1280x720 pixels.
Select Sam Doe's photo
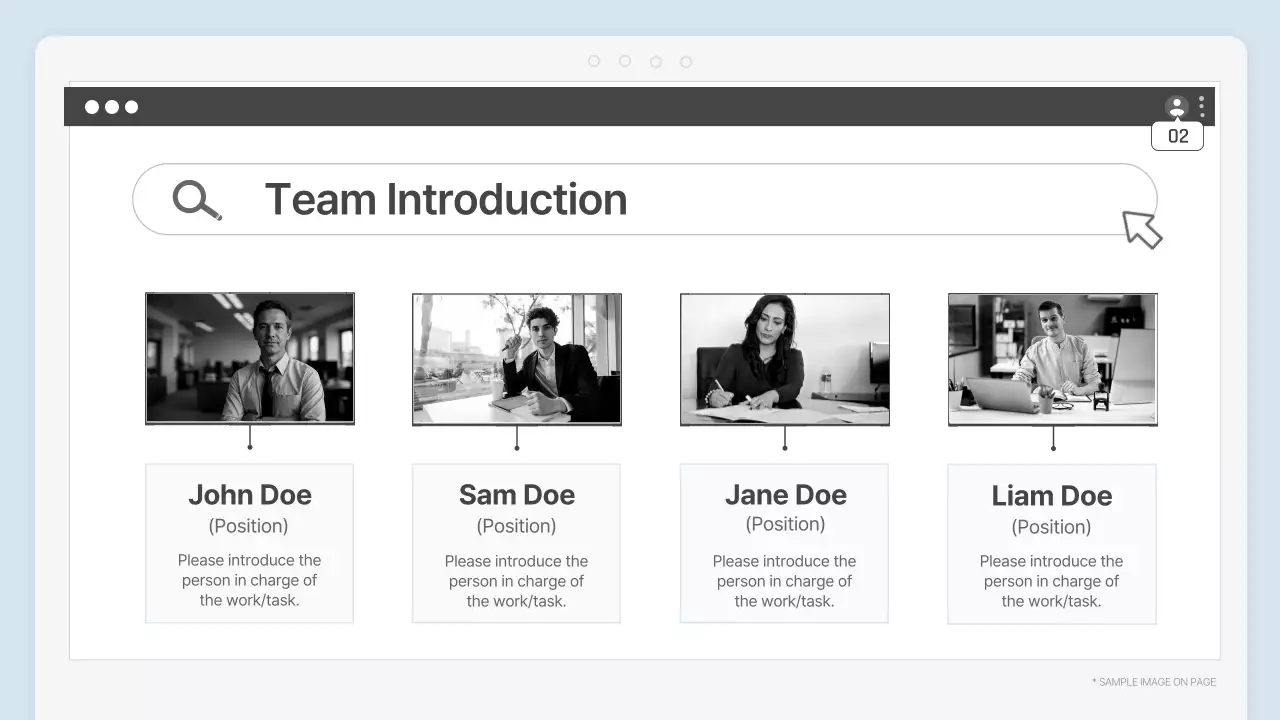(x=517, y=358)
